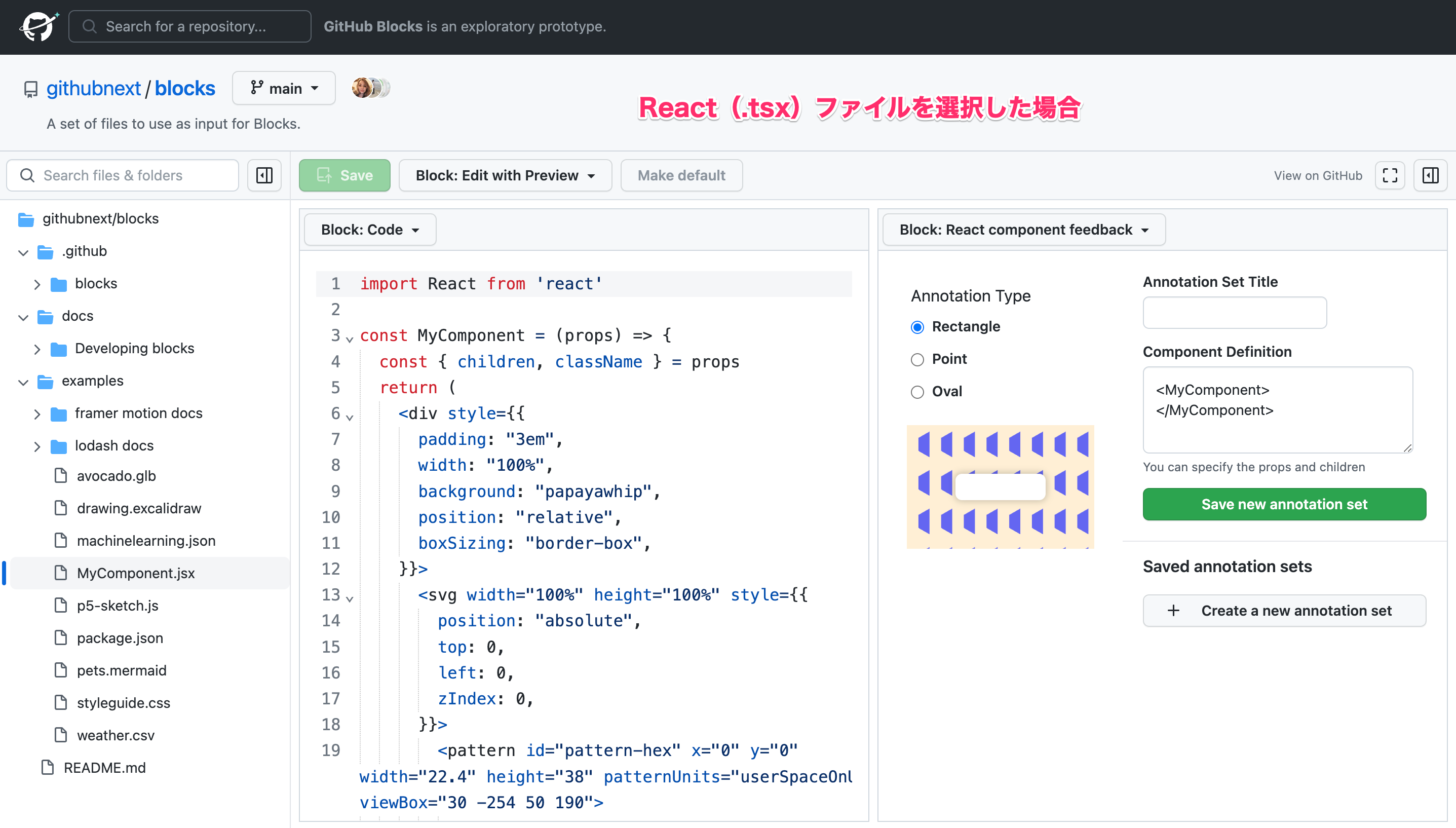Click the green Save button

344,175
